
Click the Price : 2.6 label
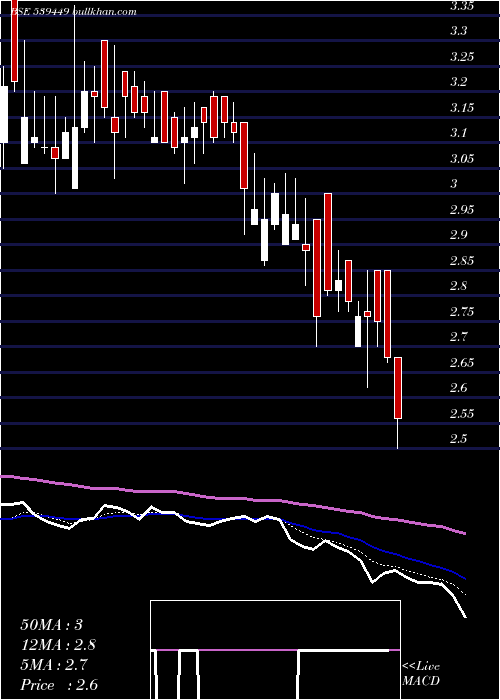tap(59, 685)
